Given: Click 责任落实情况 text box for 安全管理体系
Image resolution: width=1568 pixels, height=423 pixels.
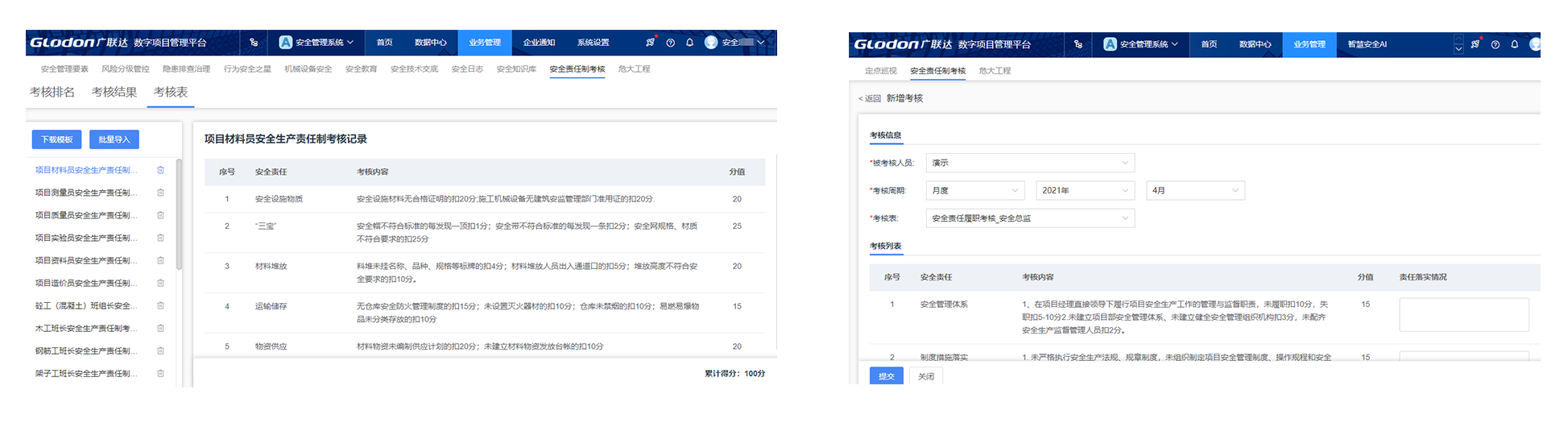Looking at the screenshot, I should pos(1463,314).
